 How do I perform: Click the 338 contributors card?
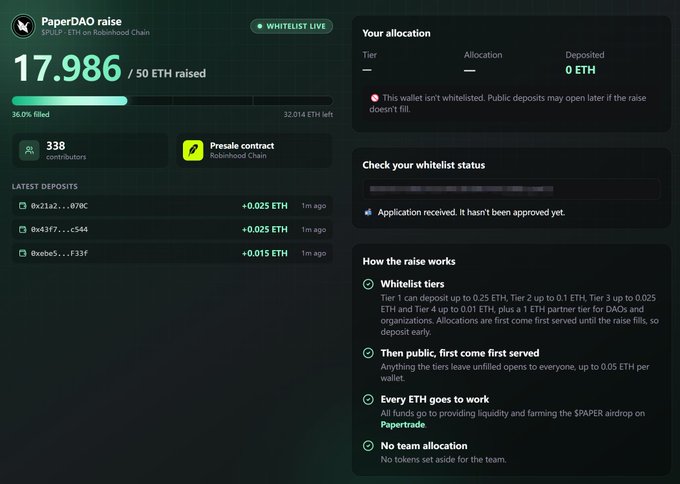tap(90, 150)
